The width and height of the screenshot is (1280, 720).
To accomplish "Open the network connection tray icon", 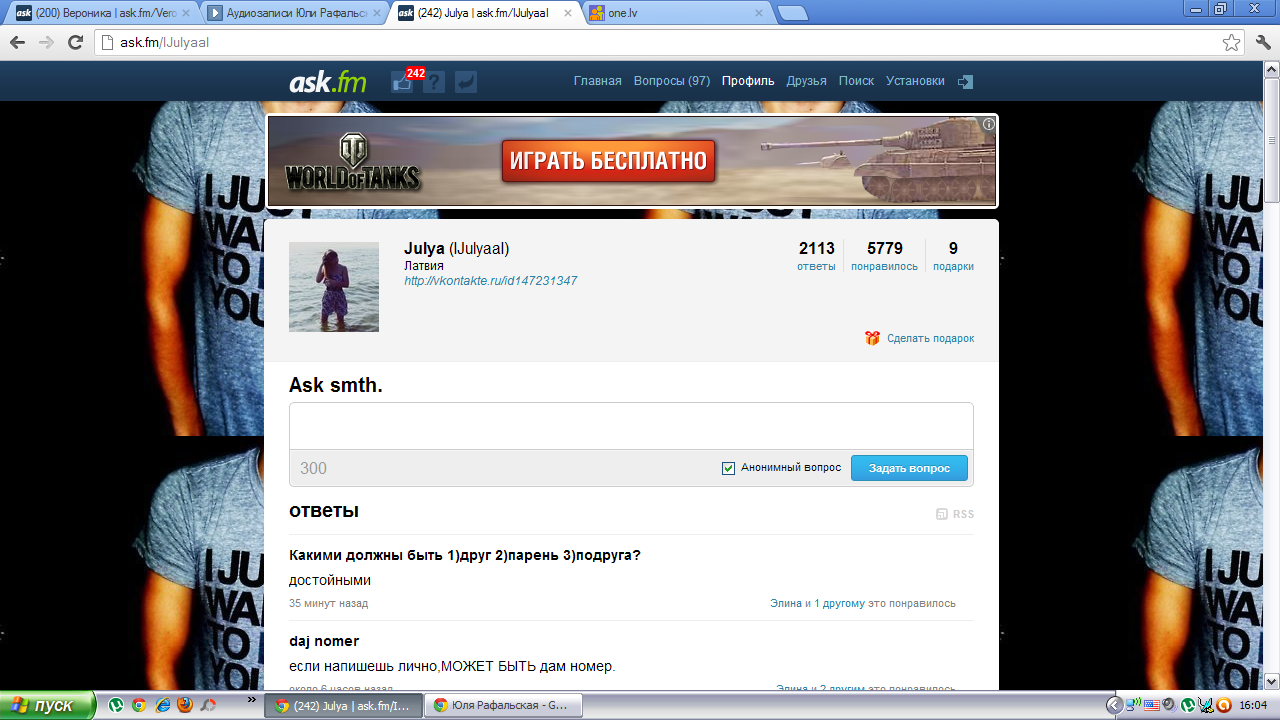I will tap(1132, 705).
